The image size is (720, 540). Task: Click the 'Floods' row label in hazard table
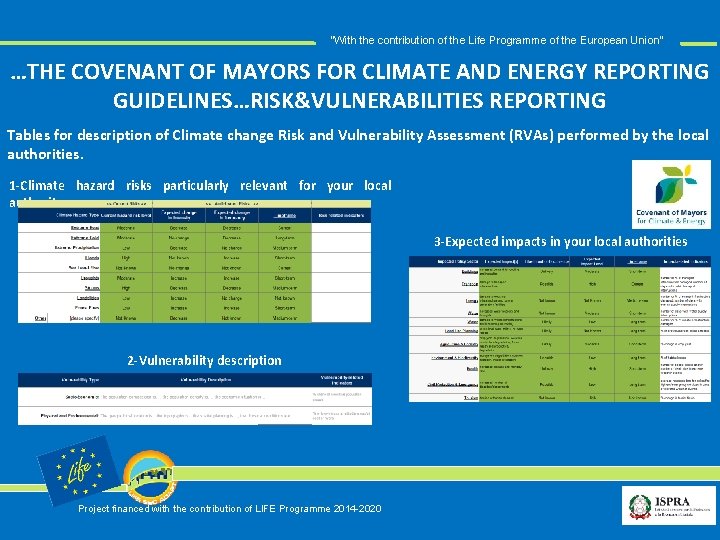click(x=90, y=258)
